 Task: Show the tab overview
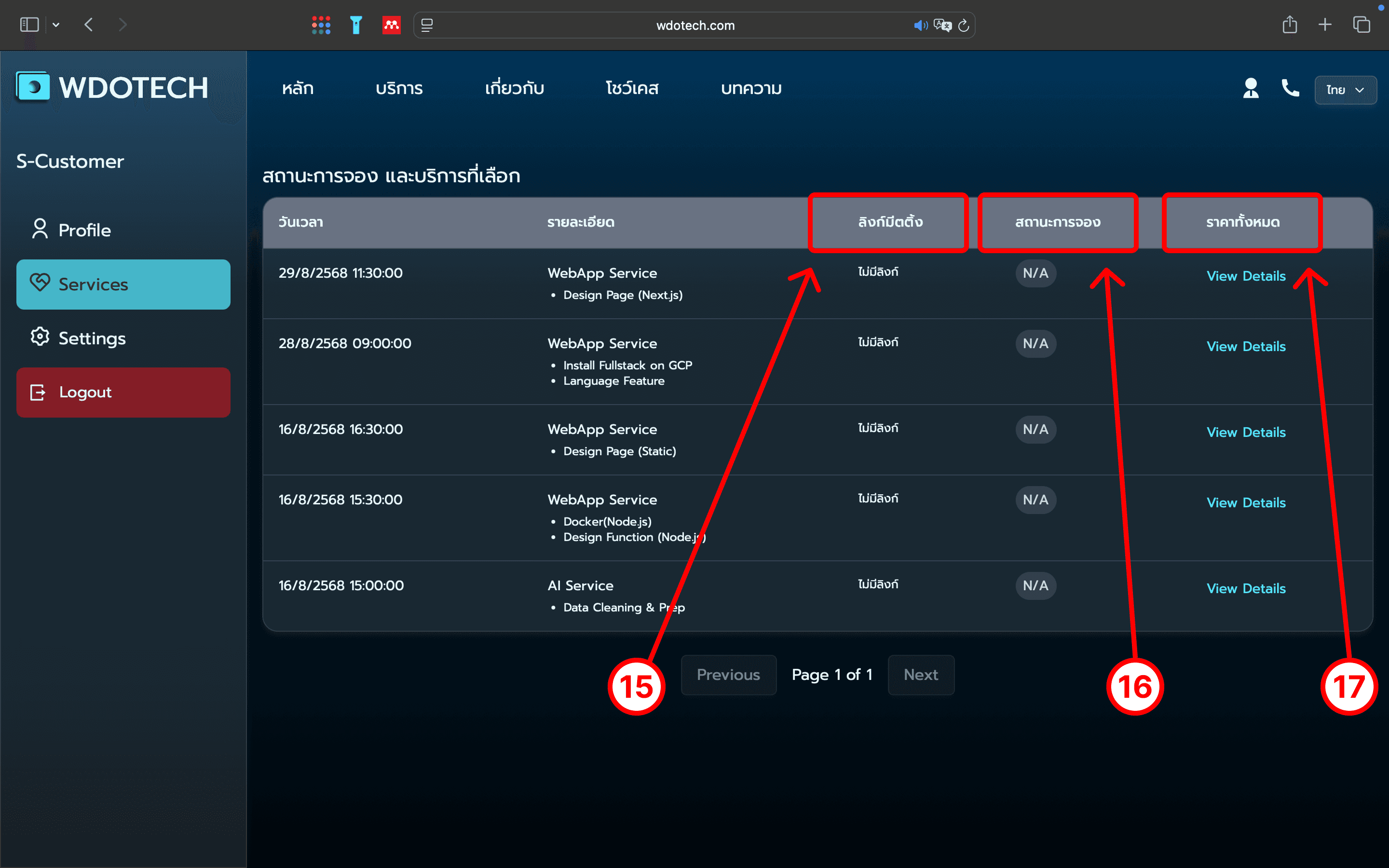pos(1362,25)
